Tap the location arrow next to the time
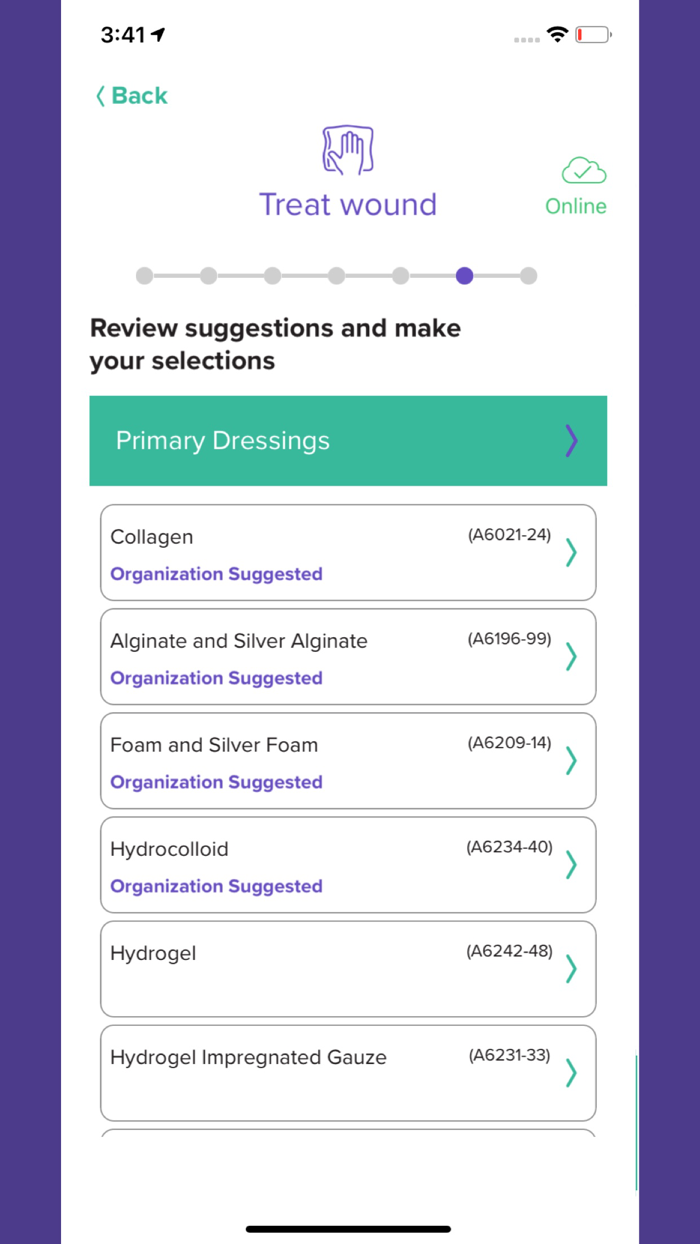700x1244 pixels. coord(156,33)
